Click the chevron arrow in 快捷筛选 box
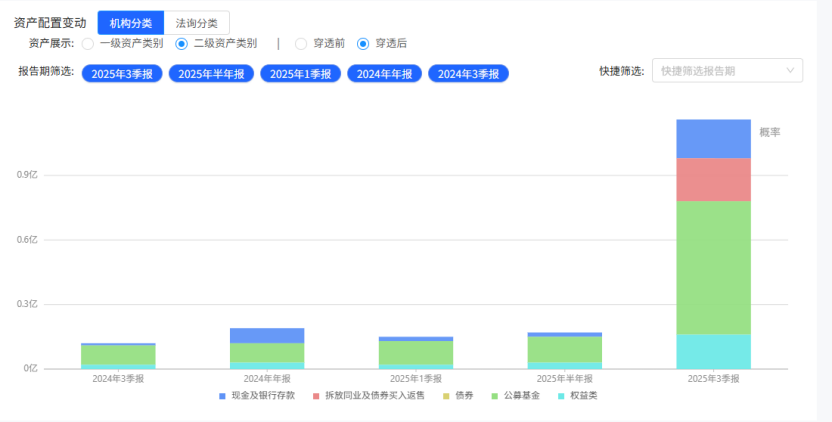832x422 pixels. pos(790,71)
